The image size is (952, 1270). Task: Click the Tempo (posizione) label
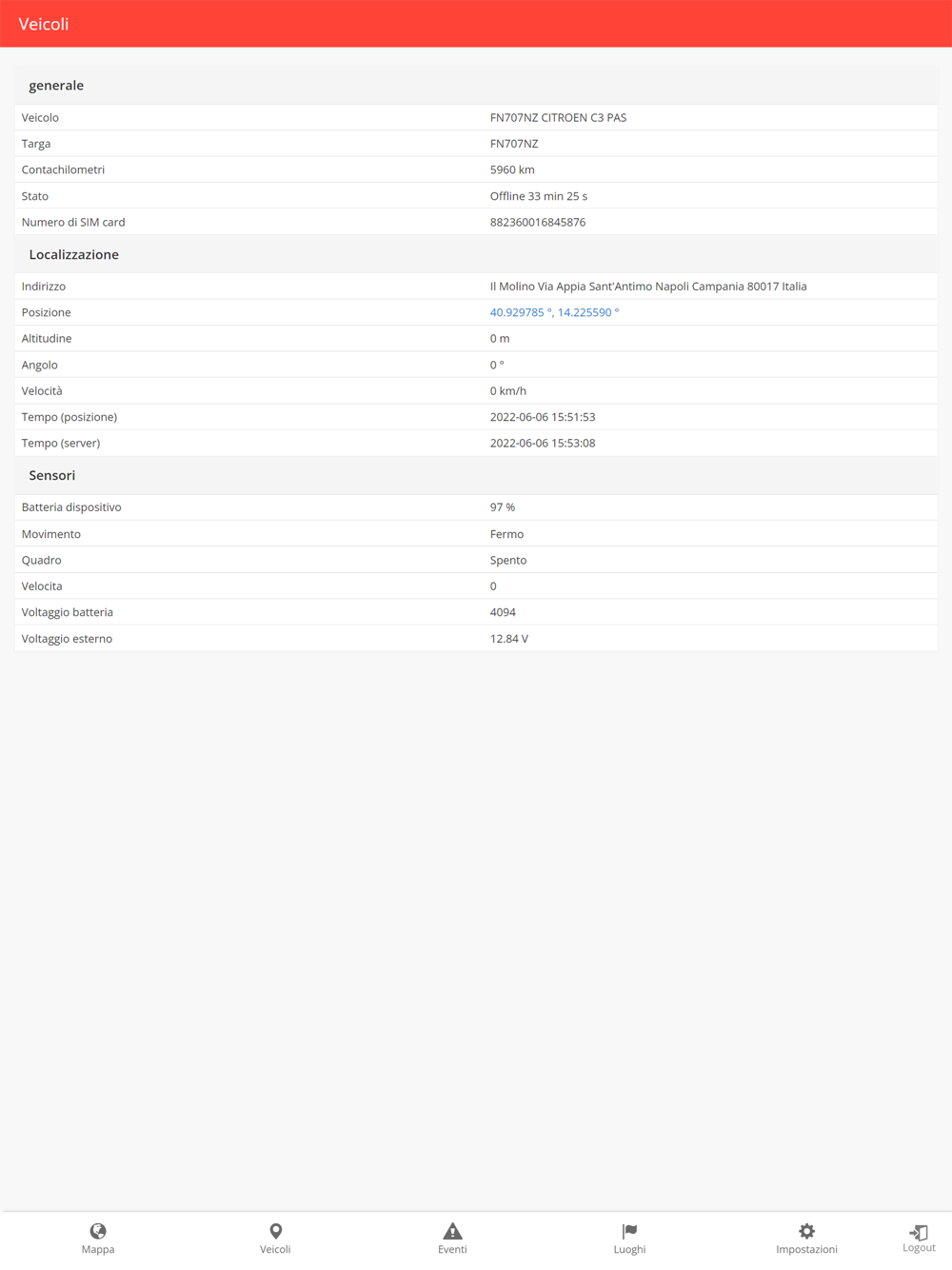coord(69,417)
